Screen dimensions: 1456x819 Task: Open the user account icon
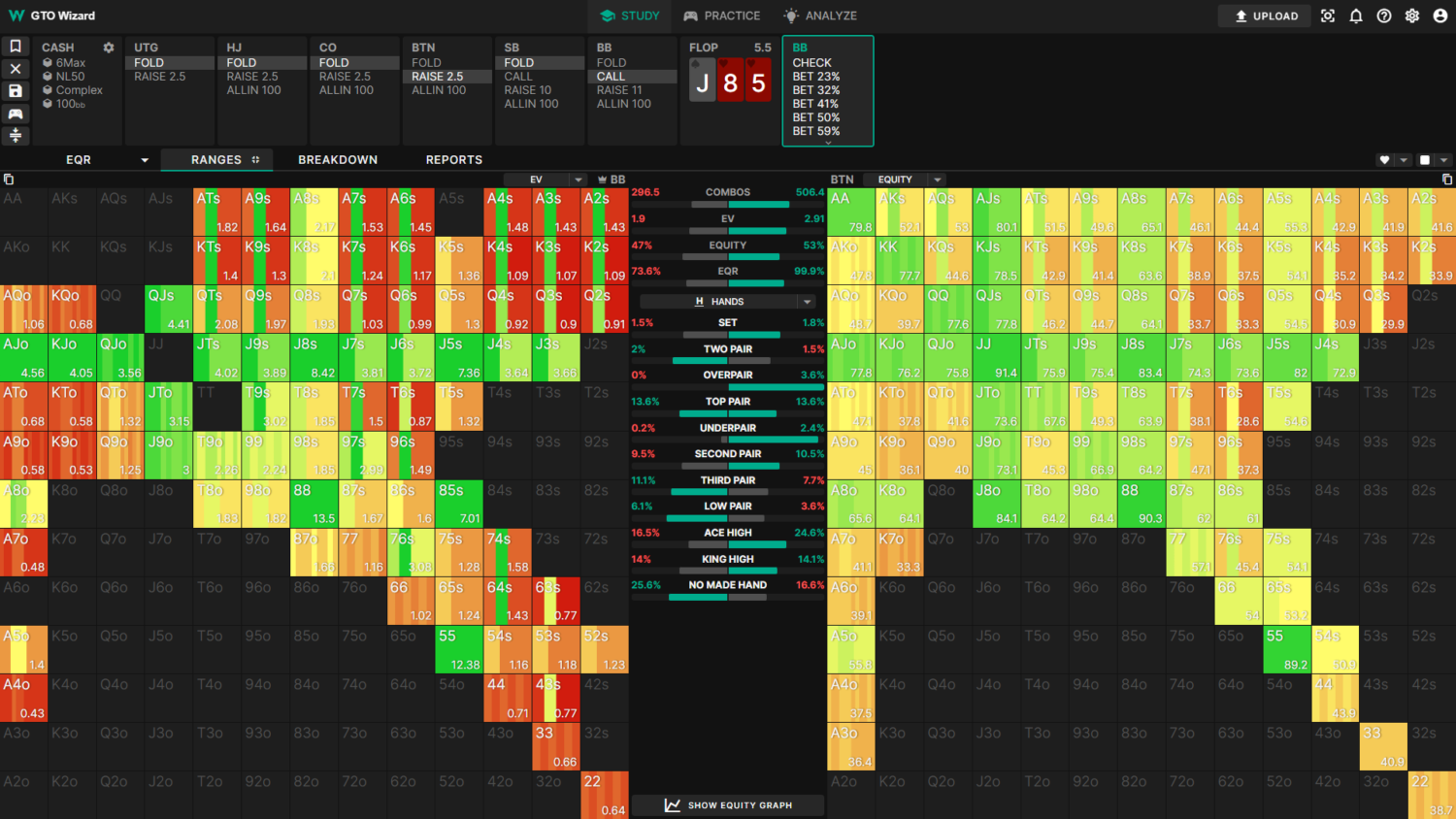[x=1440, y=16]
